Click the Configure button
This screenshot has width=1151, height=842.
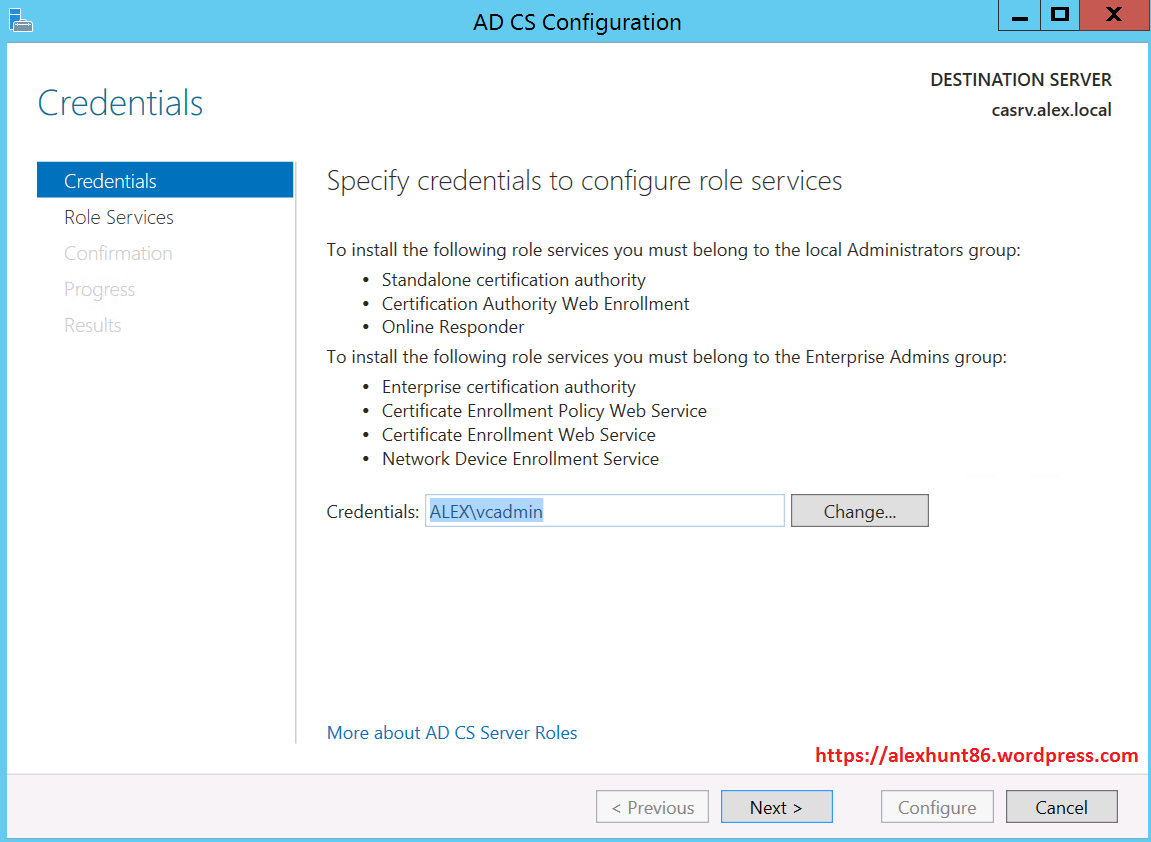[936, 807]
